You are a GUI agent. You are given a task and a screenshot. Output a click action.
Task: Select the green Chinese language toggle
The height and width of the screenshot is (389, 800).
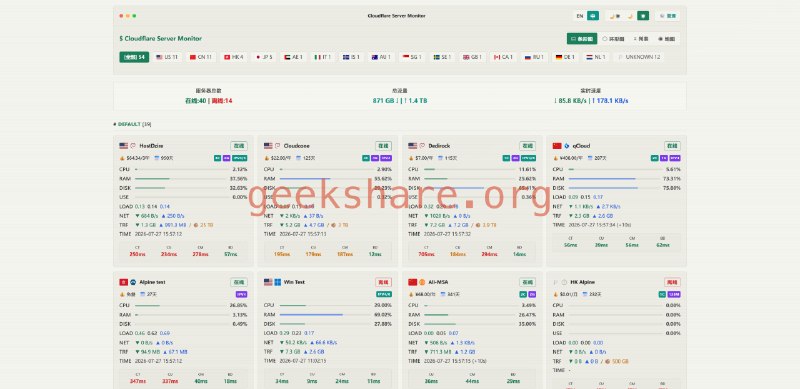[x=593, y=16]
